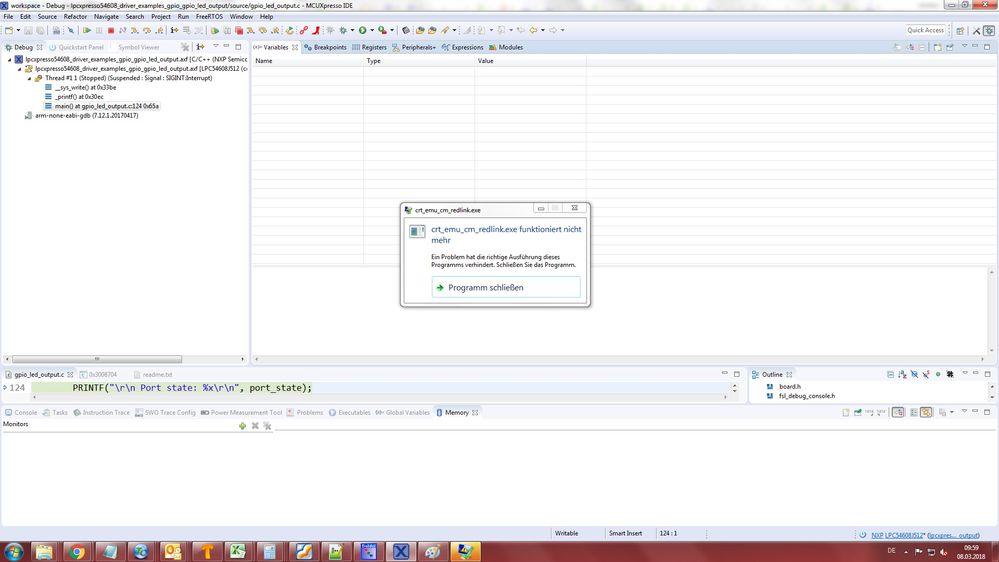Viewport: 999px width, 562px height.
Task: Switch to the Registers tab
Action: pyautogui.click(x=369, y=47)
